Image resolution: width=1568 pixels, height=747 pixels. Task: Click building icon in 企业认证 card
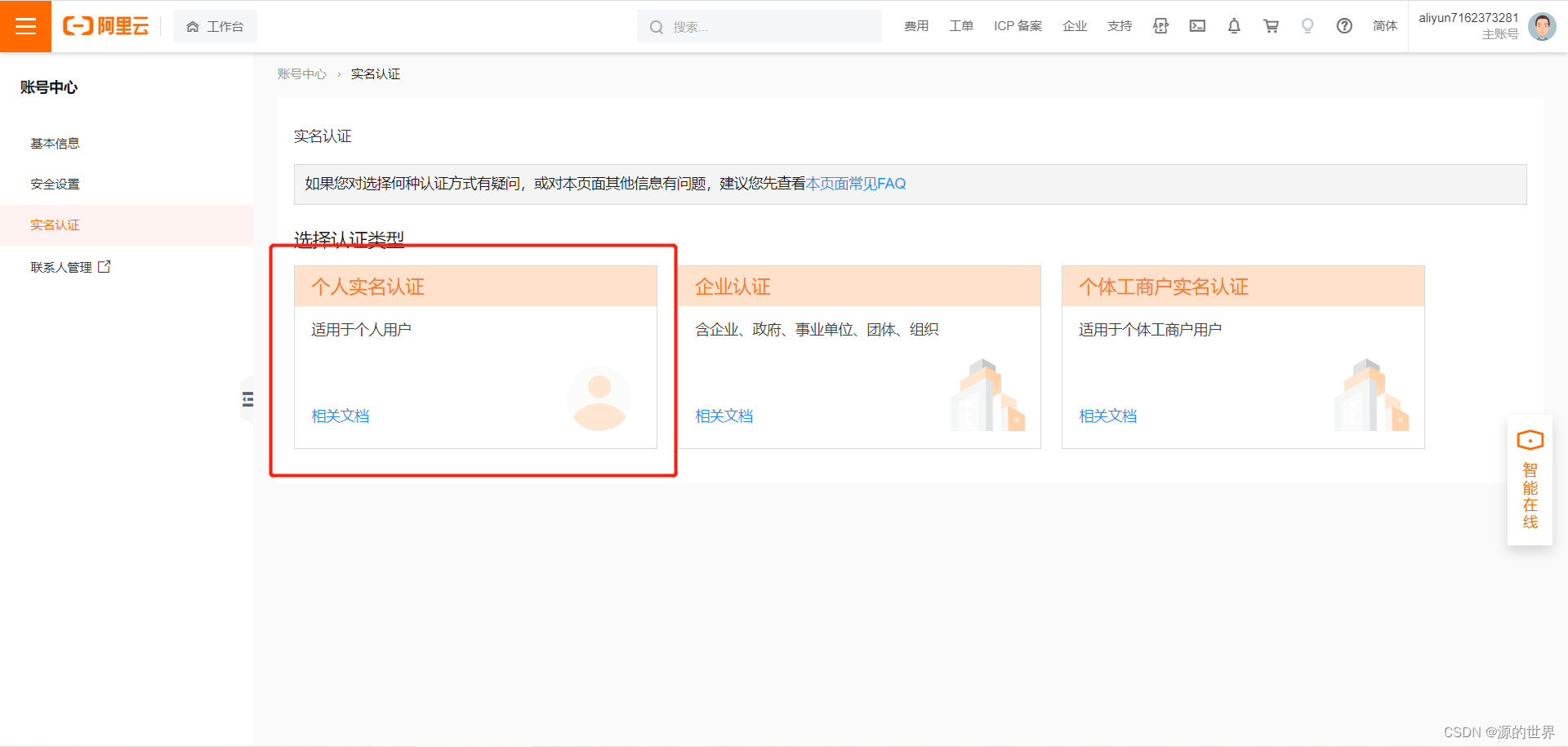pos(987,395)
